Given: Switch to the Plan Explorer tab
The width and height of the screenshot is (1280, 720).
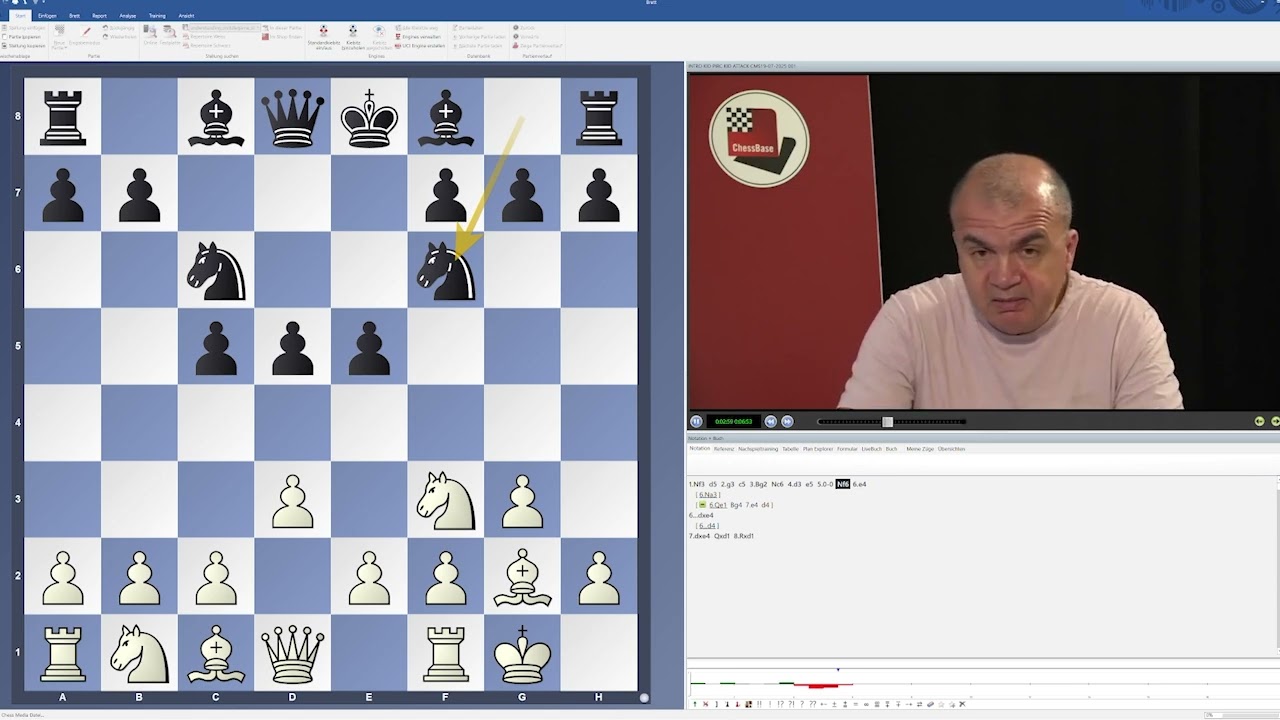Looking at the screenshot, I should [x=818, y=449].
